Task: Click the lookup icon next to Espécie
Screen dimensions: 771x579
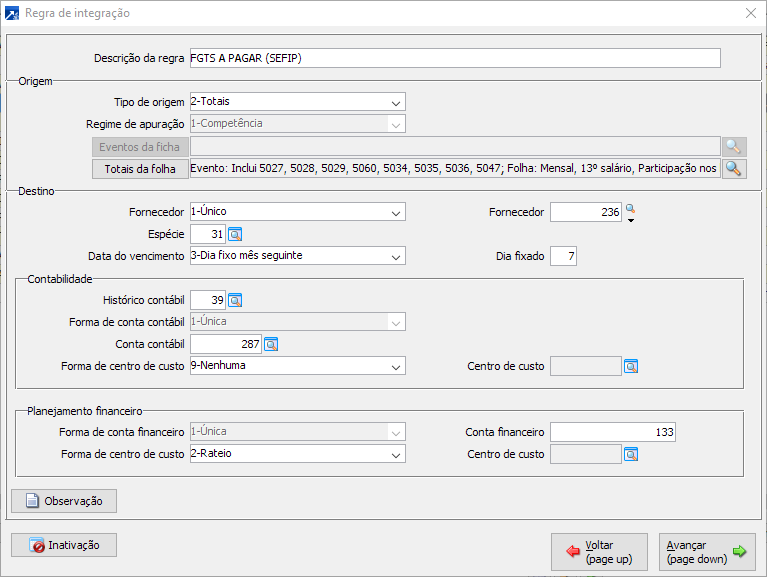Action: pos(235,234)
